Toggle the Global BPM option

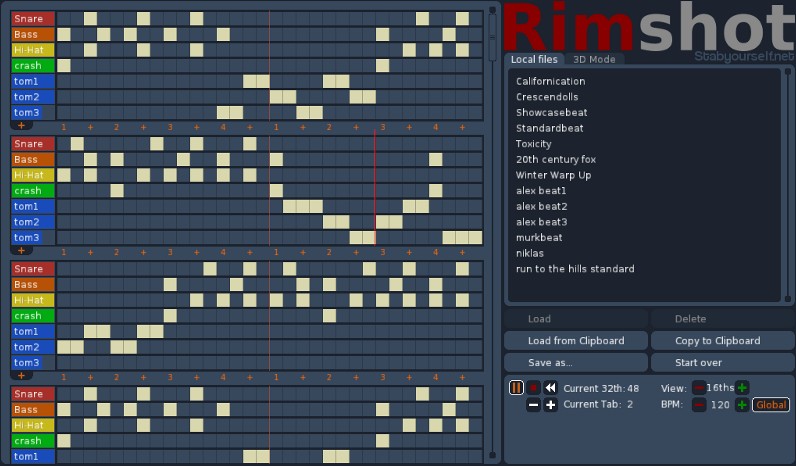tap(771, 405)
